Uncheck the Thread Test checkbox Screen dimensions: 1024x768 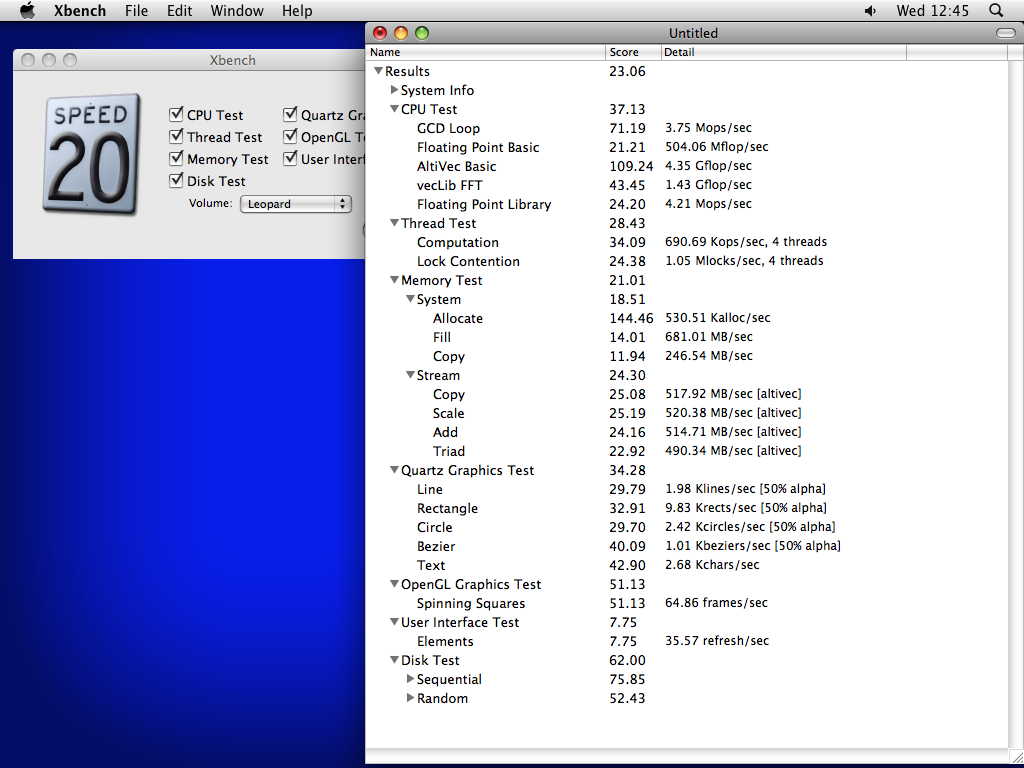point(176,136)
